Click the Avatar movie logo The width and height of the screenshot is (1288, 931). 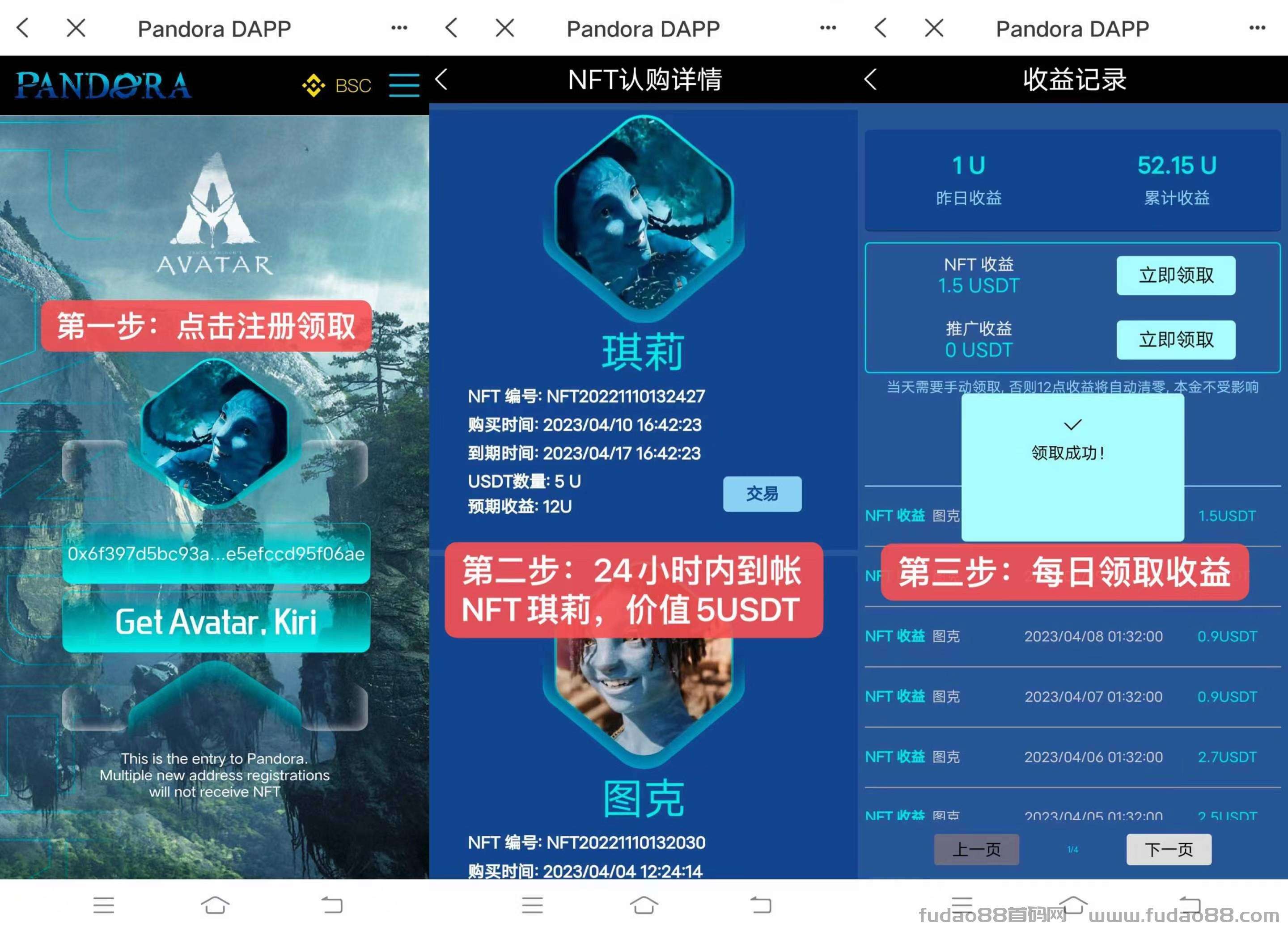click(215, 213)
